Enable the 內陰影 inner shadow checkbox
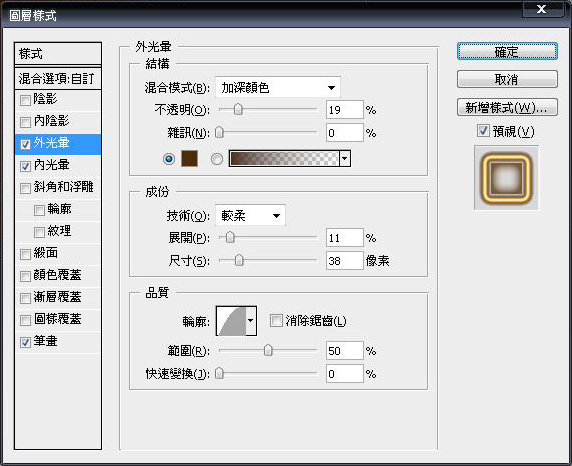This screenshot has height=466, width=572. 25,122
